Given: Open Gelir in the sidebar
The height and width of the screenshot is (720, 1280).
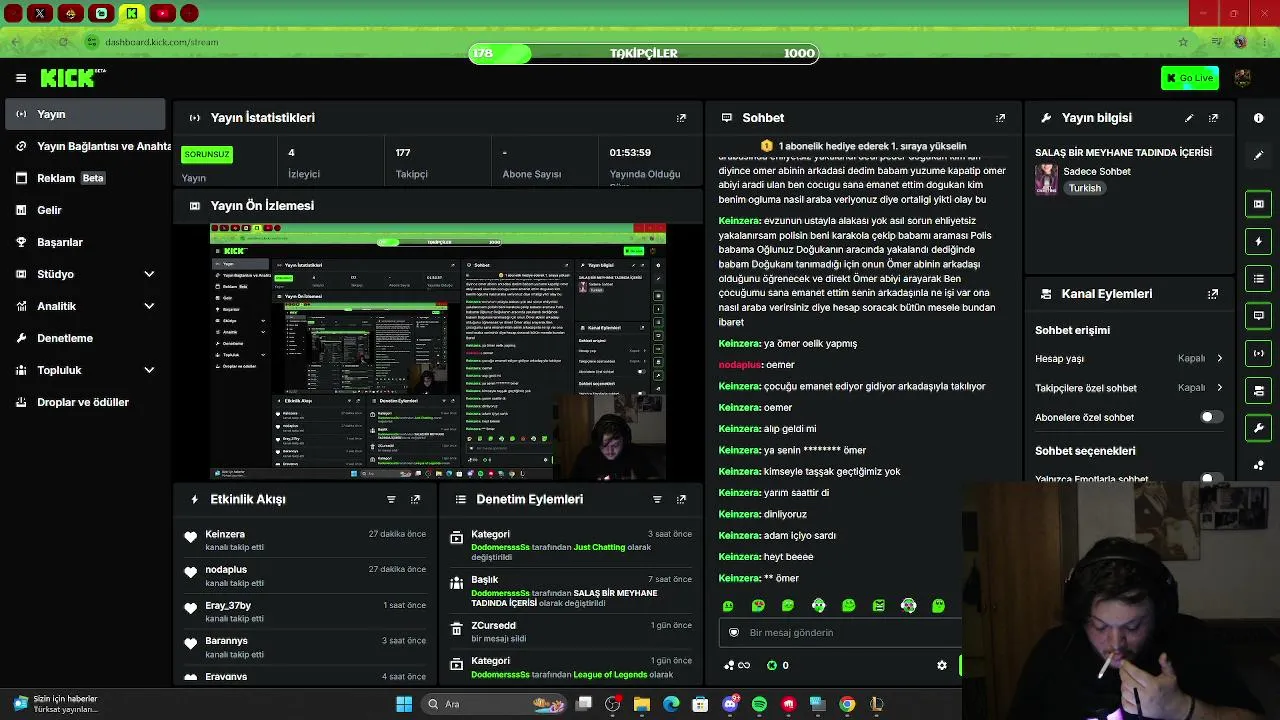Looking at the screenshot, I should pos(85,210).
